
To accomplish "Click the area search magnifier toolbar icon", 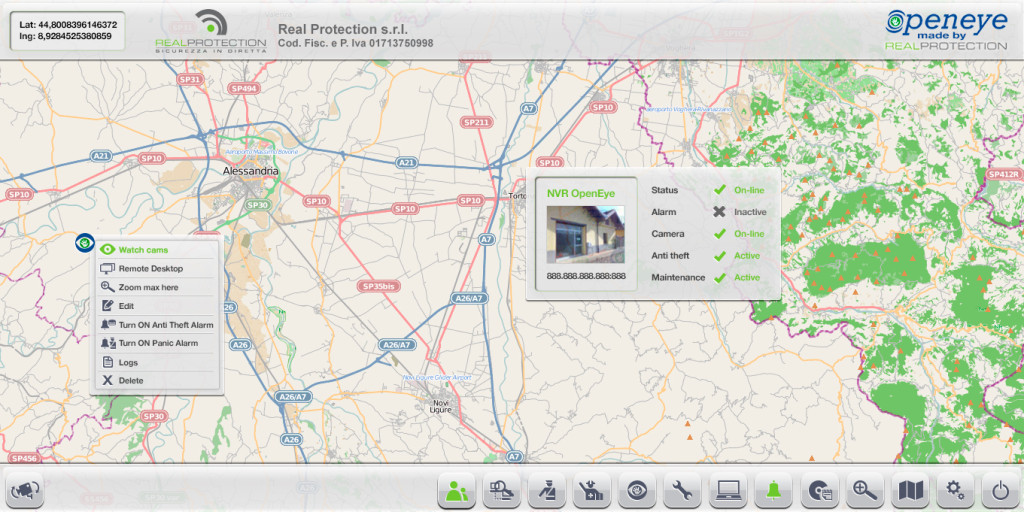I will point(502,490).
